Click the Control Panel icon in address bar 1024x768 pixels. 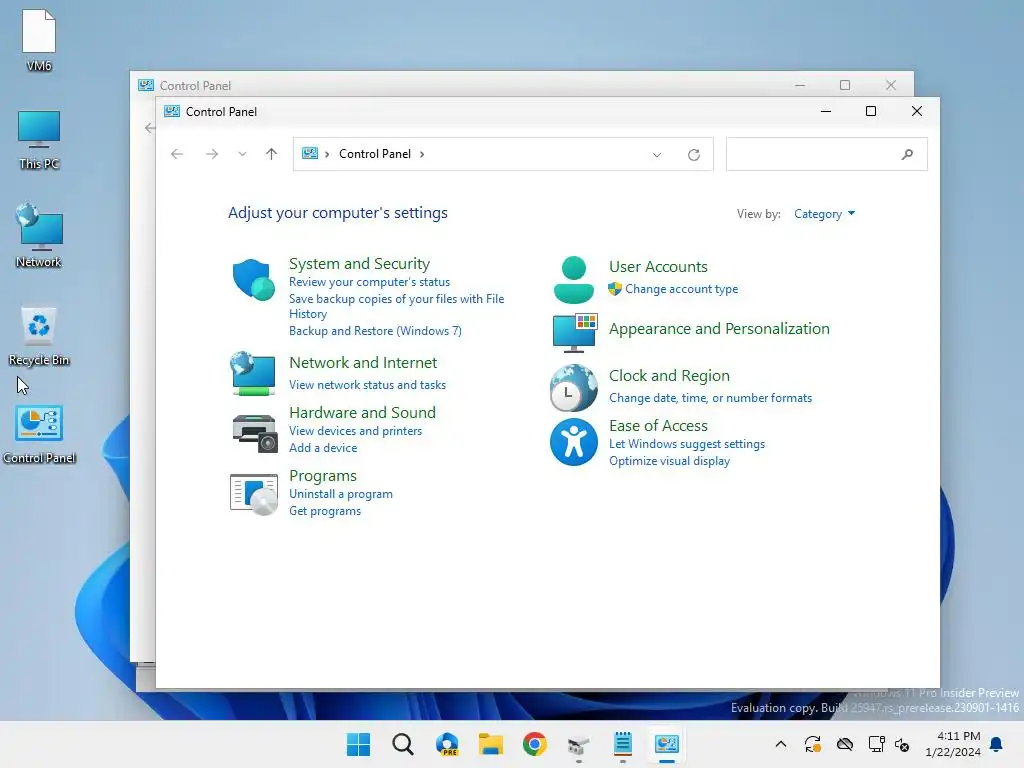tap(310, 153)
